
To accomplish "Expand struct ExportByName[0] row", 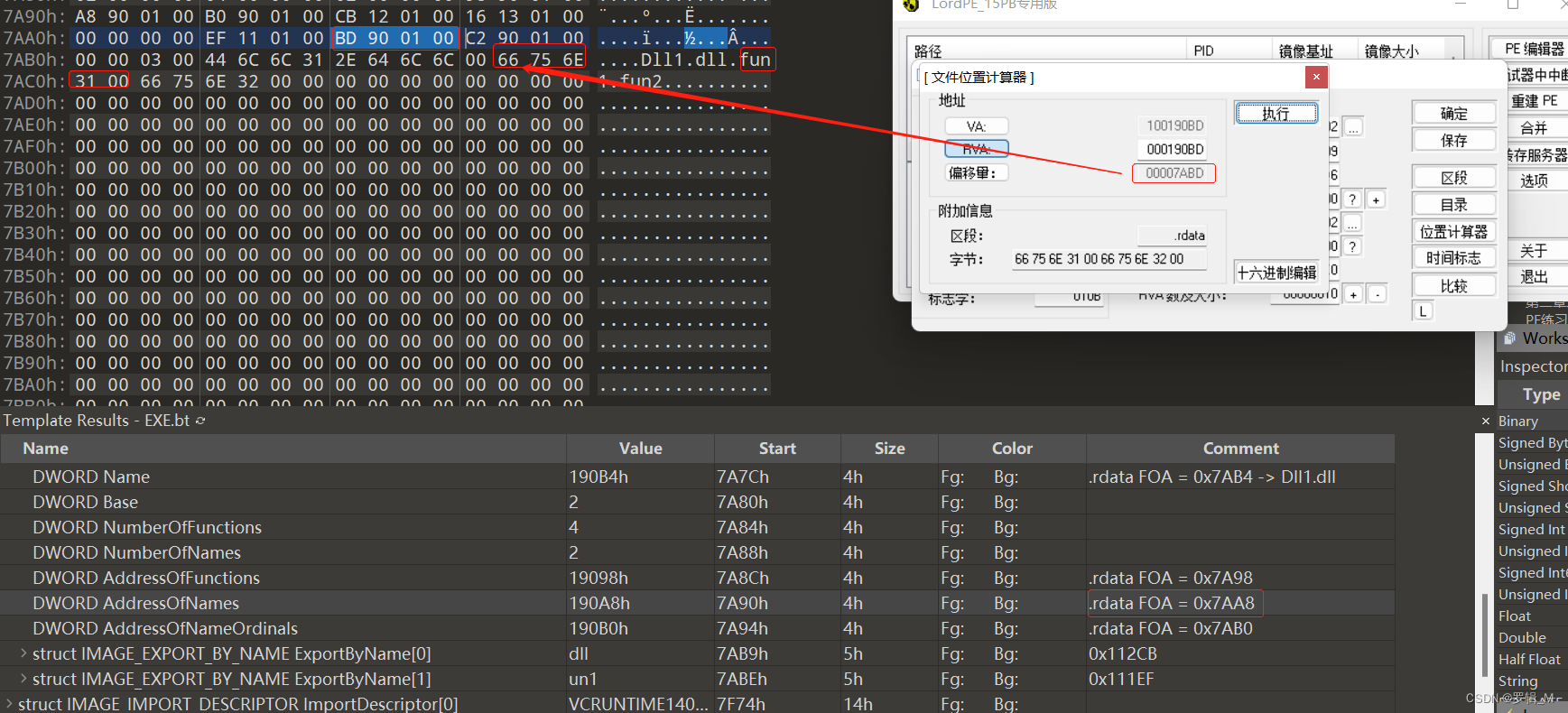I will (x=23, y=653).
